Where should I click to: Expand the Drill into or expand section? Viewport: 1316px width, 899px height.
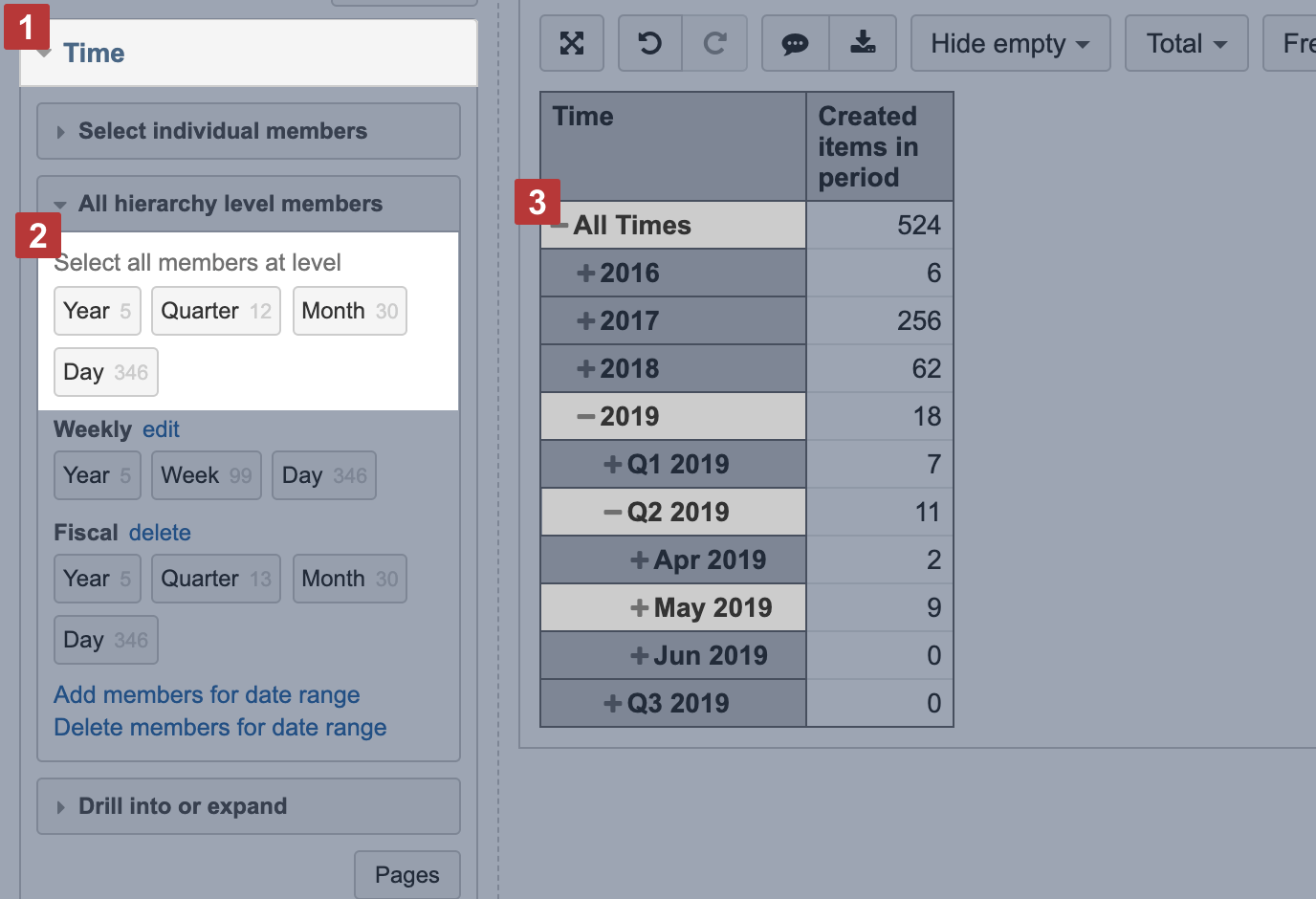(182, 806)
